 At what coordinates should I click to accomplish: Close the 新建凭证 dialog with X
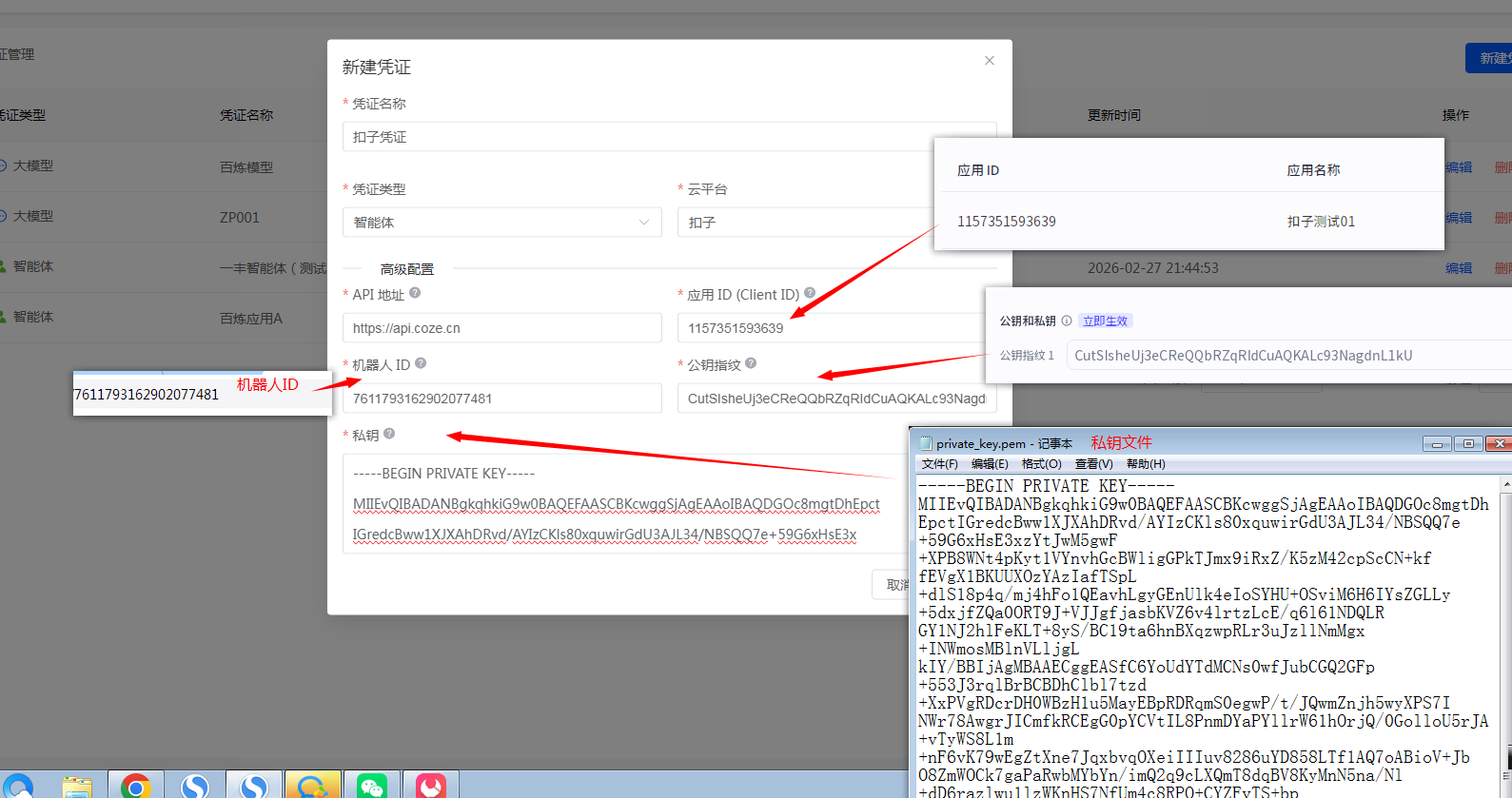click(990, 61)
